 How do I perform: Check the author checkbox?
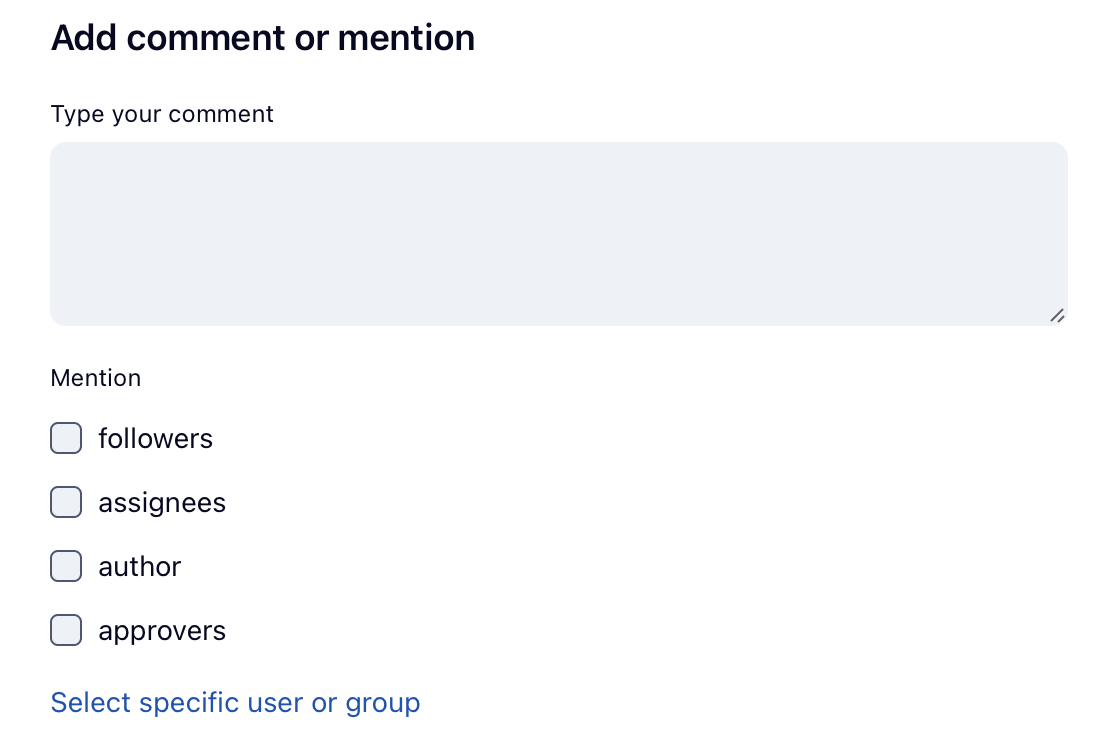(66, 566)
